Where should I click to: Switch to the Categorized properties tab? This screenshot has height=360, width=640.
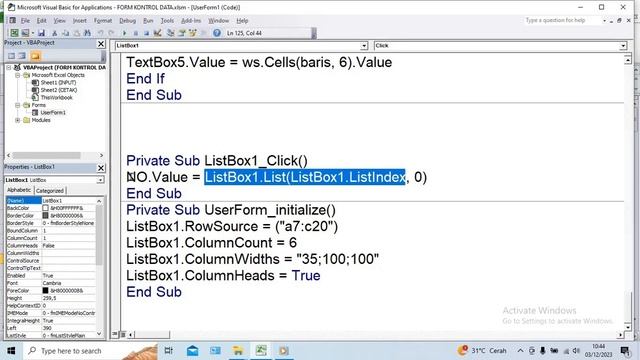50,191
